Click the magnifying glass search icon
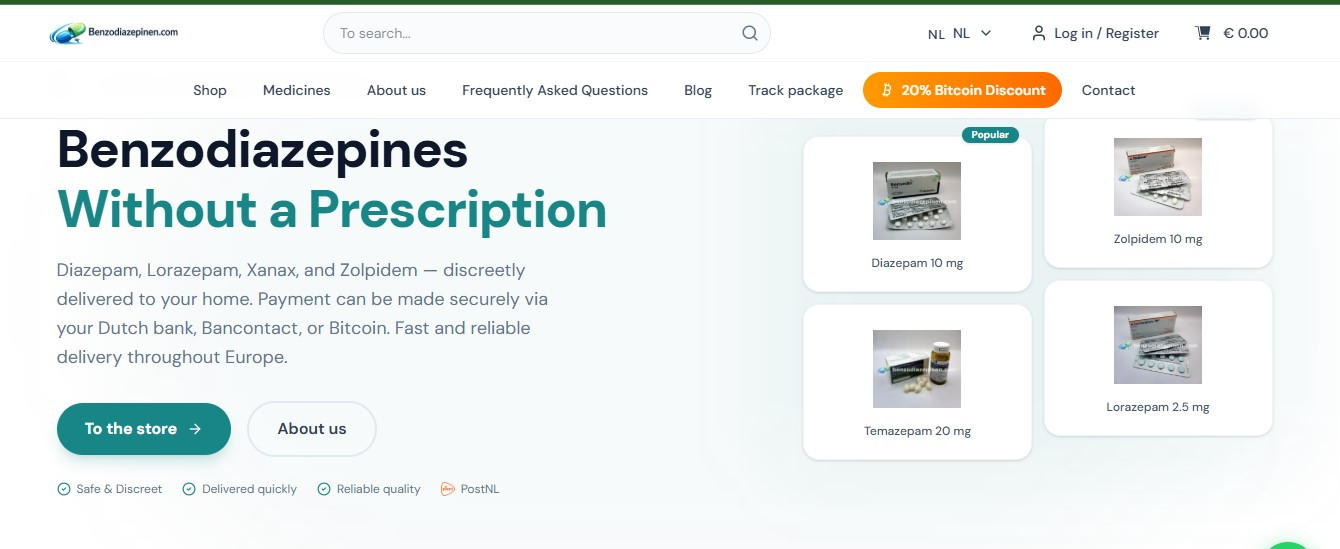Viewport: 1340px width, 549px height. click(750, 33)
